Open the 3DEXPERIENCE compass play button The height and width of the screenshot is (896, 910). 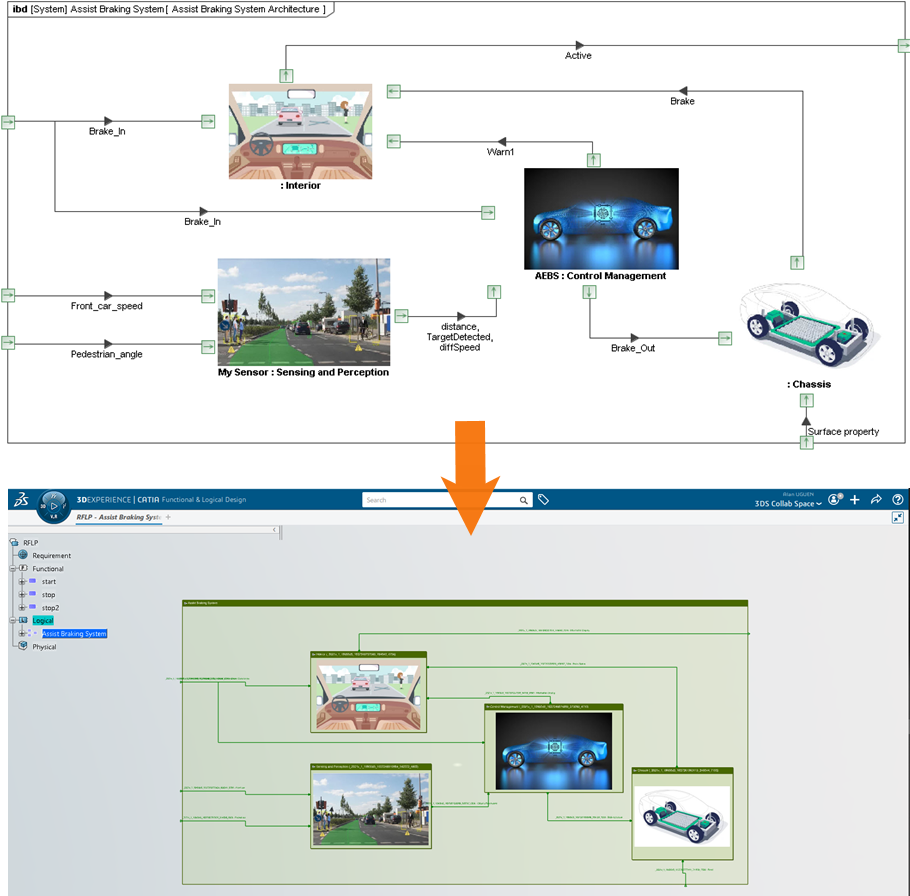[54, 506]
